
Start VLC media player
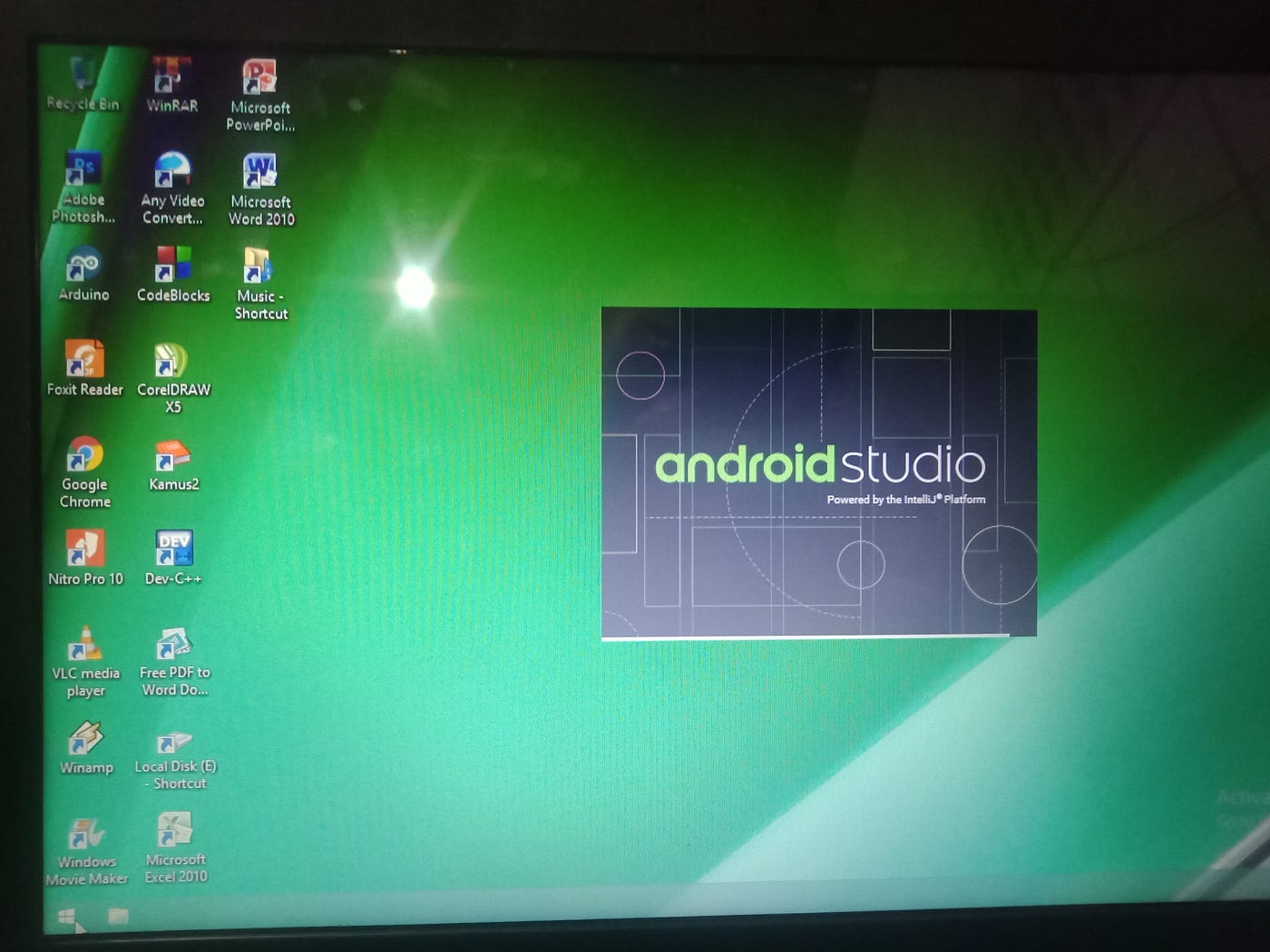pyautogui.click(x=84, y=644)
